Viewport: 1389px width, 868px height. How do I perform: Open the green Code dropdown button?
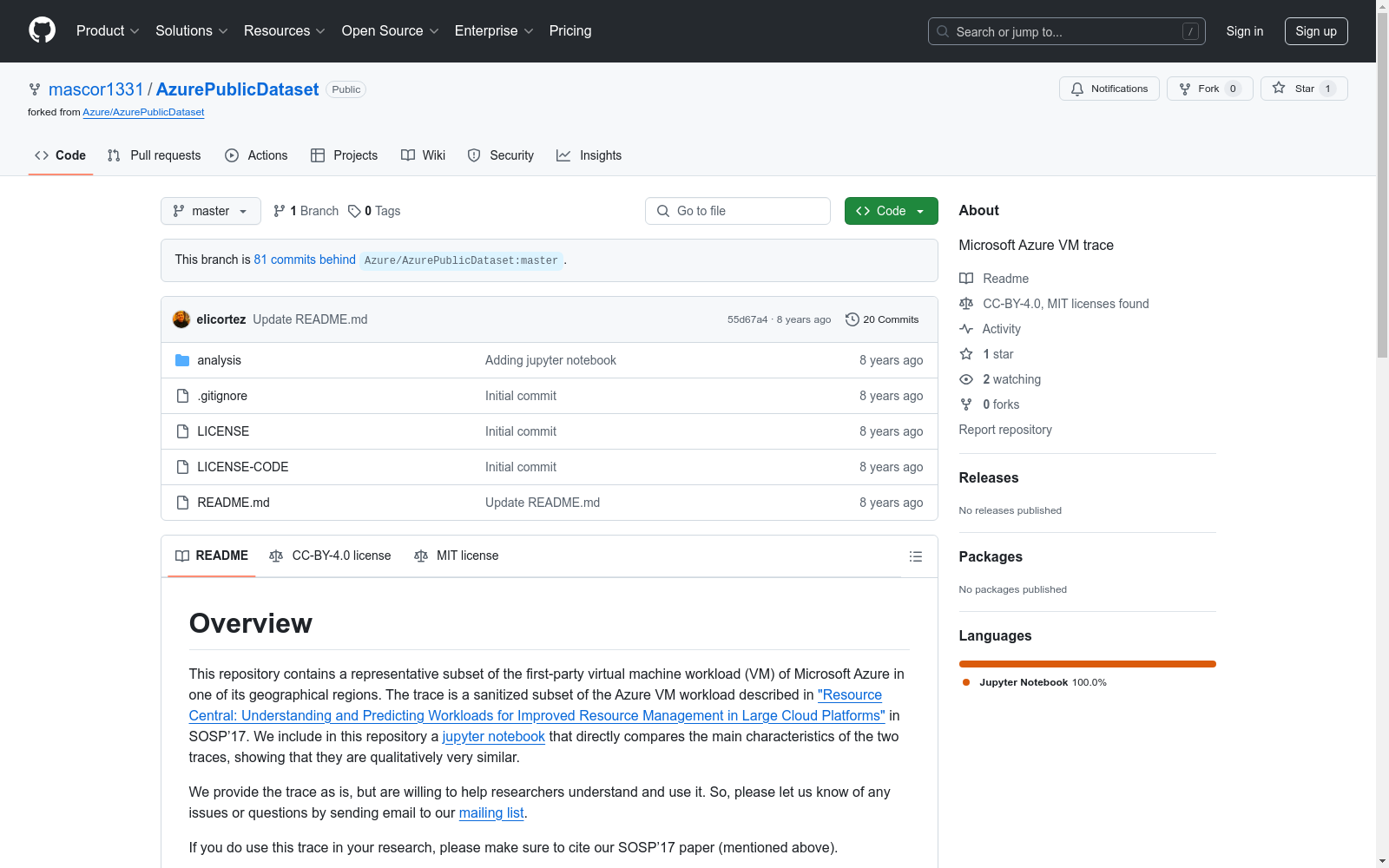891,211
